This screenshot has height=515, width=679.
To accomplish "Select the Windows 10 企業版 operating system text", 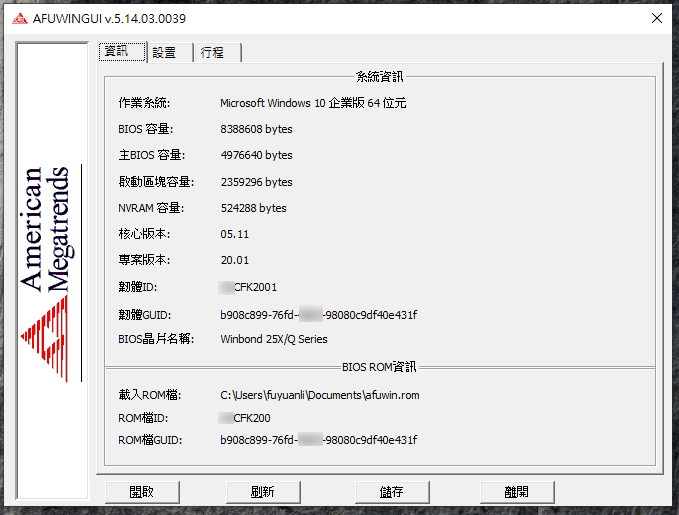I will pyautogui.click(x=313, y=103).
